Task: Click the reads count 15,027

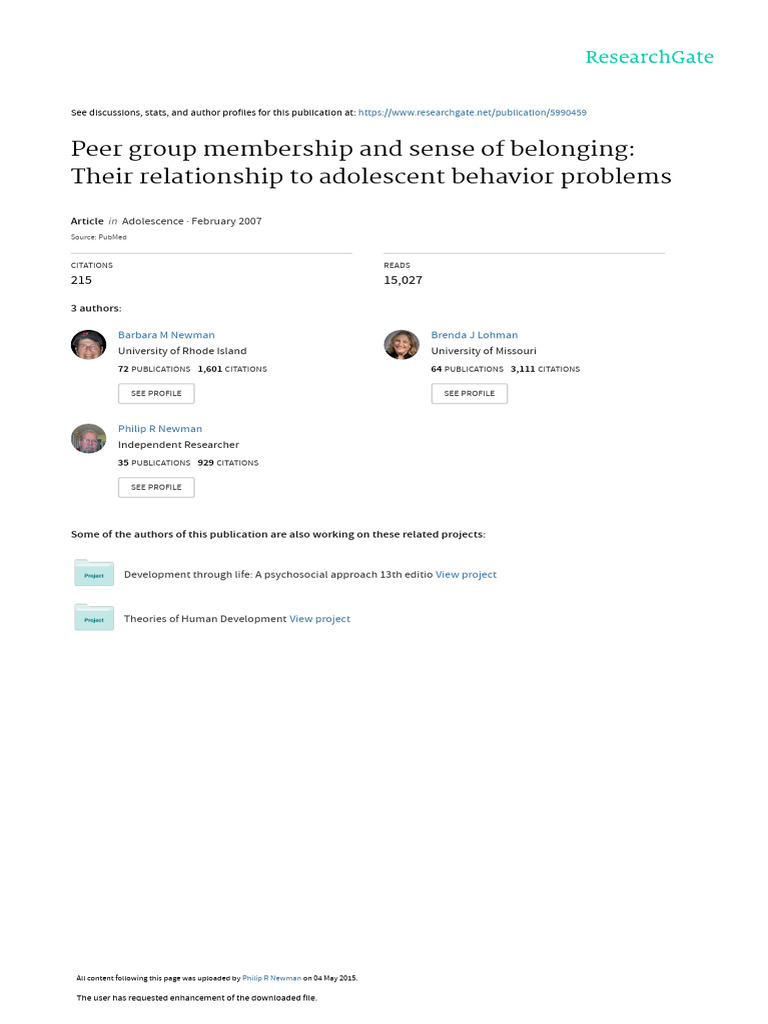Action: [403, 280]
